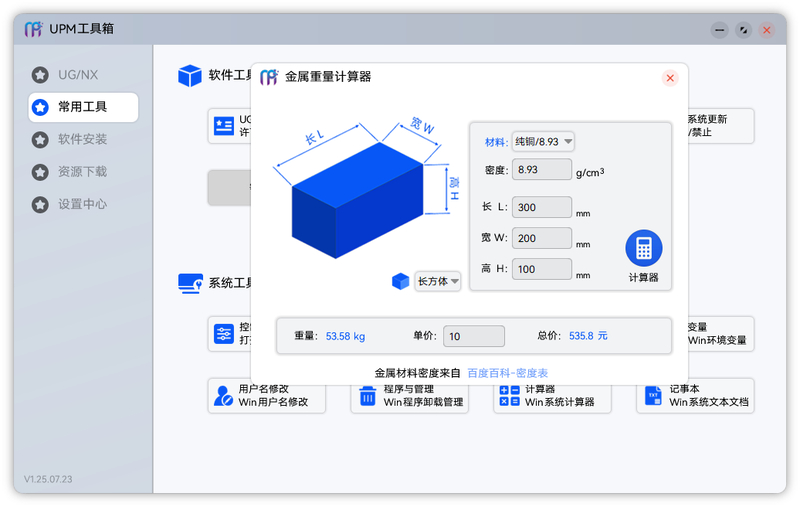800x507 pixels.
Task: Click the round blue 计算器 calculate button
Action: [644, 248]
